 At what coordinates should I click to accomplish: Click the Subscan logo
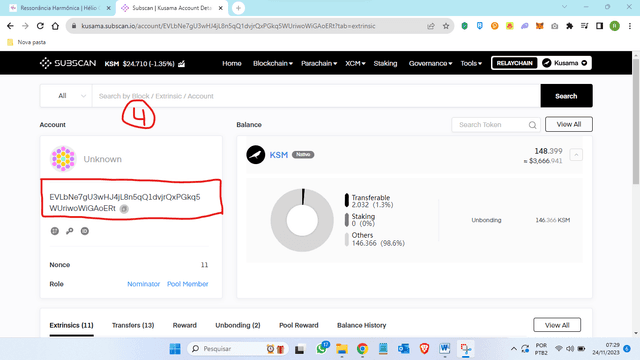(68, 63)
